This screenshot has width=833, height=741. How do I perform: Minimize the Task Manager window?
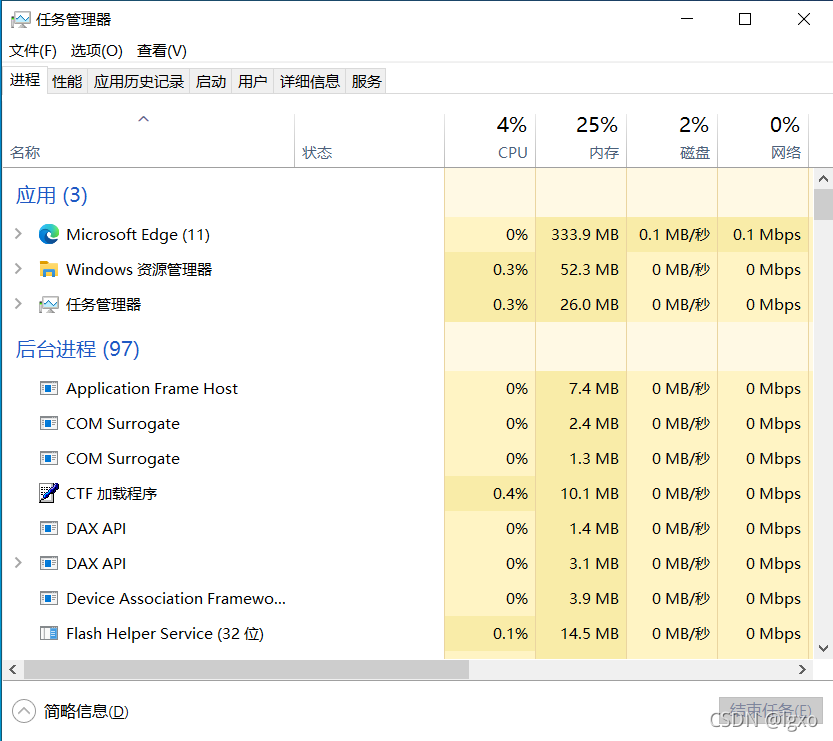coord(687,19)
